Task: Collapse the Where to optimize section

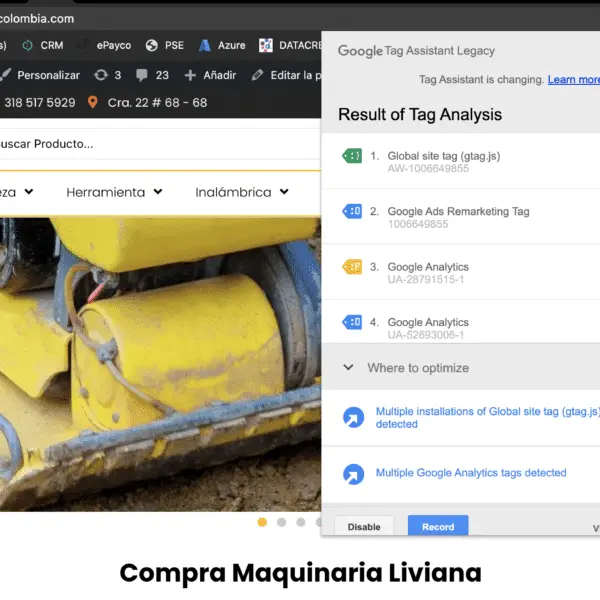Action: [348, 368]
